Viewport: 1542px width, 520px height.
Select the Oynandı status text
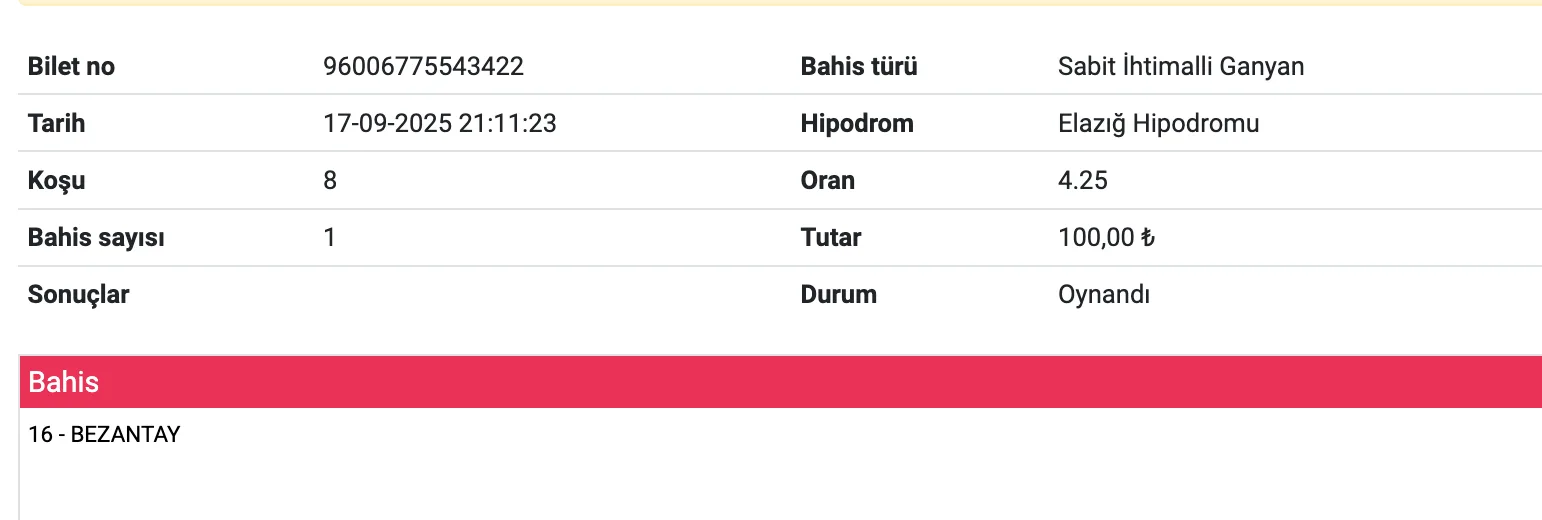tap(1104, 295)
